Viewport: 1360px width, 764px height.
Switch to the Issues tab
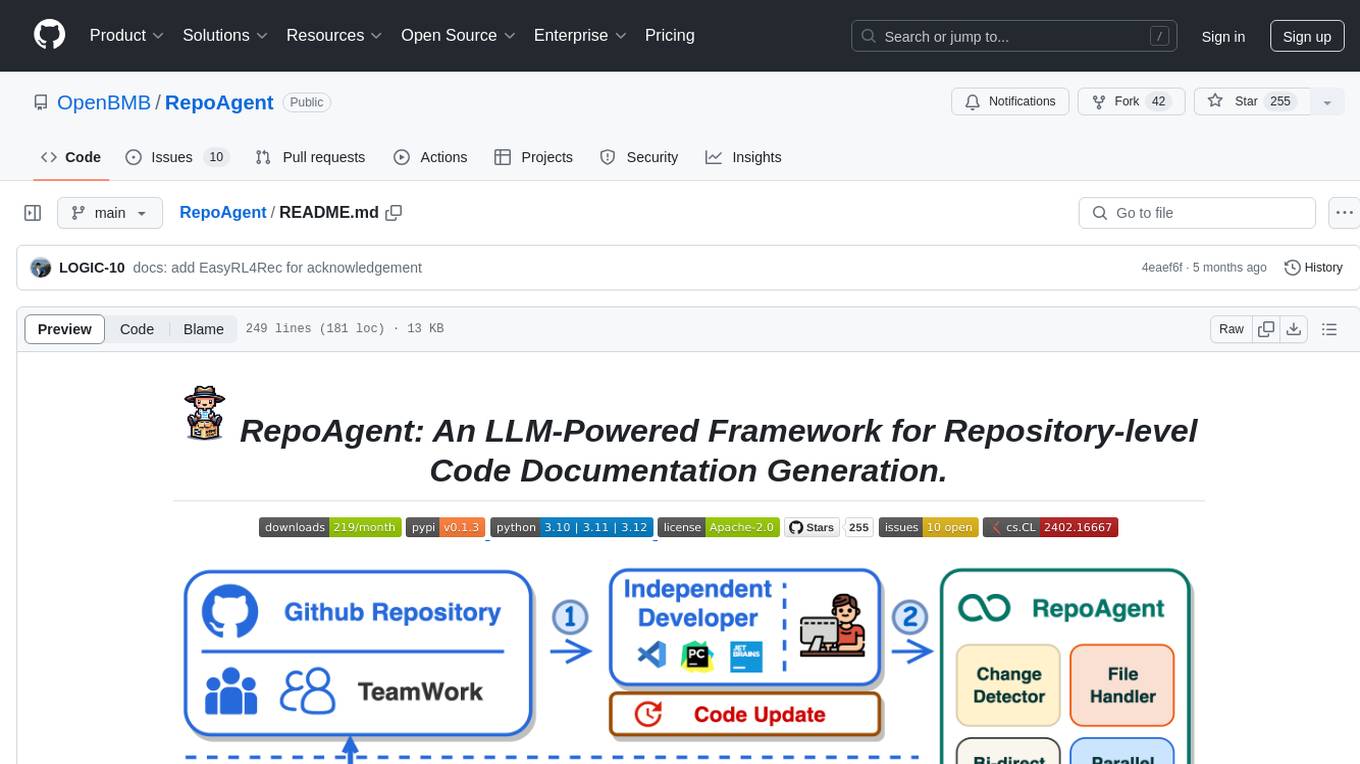coord(177,157)
